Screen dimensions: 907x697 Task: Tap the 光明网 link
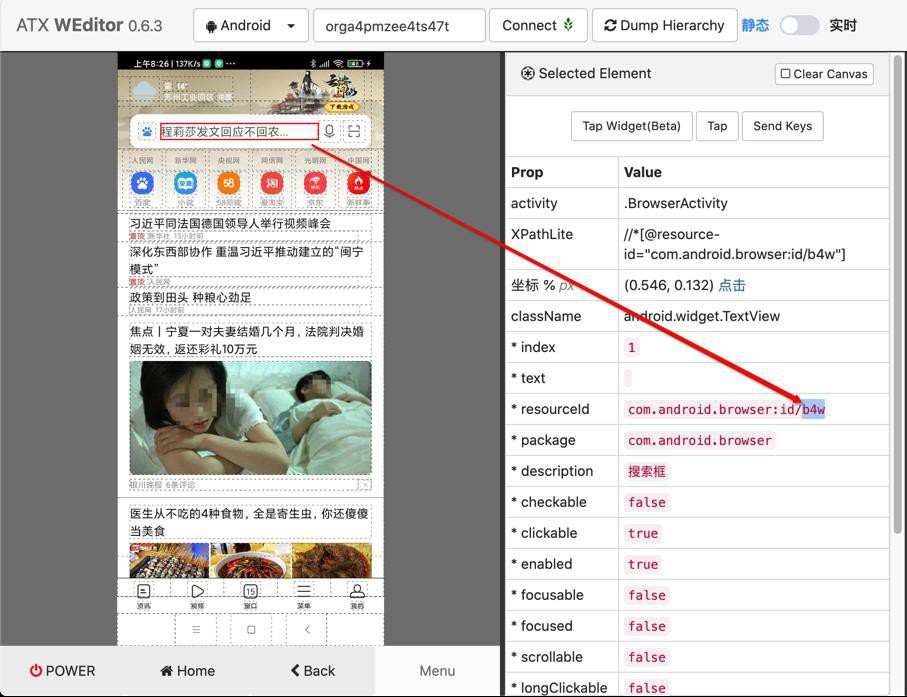pos(315,160)
